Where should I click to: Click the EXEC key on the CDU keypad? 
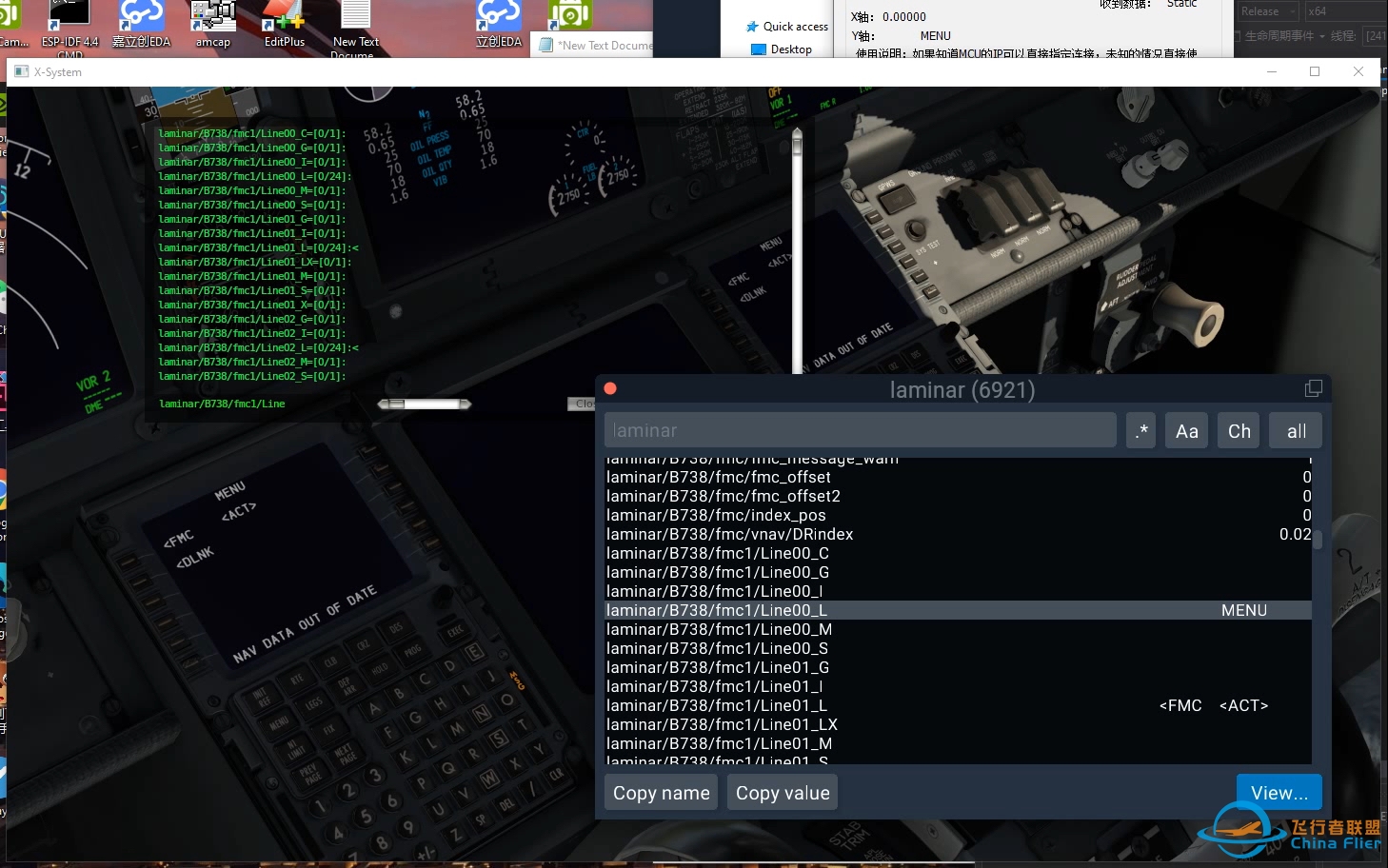tap(456, 631)
